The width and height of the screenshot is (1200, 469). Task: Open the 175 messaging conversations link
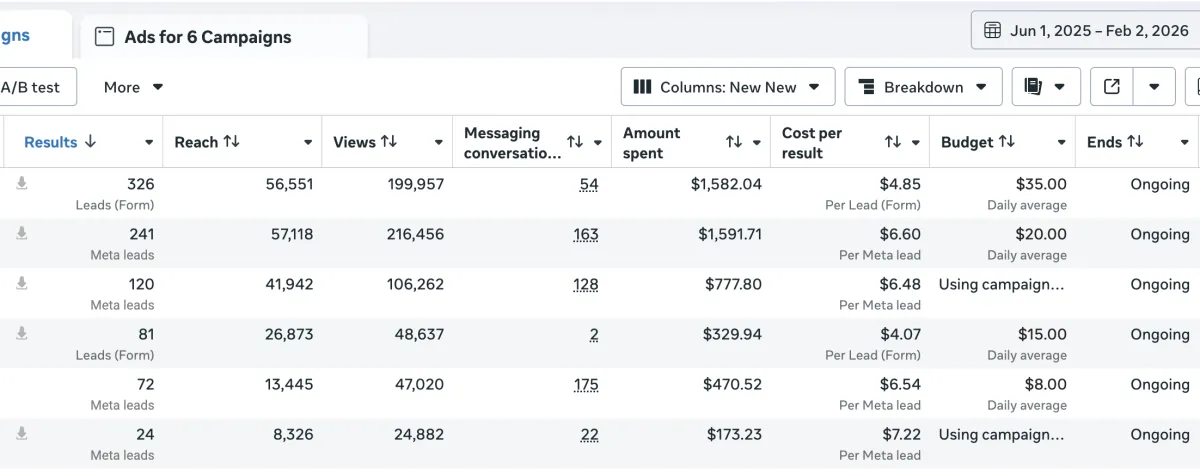[x=586, y=384]
